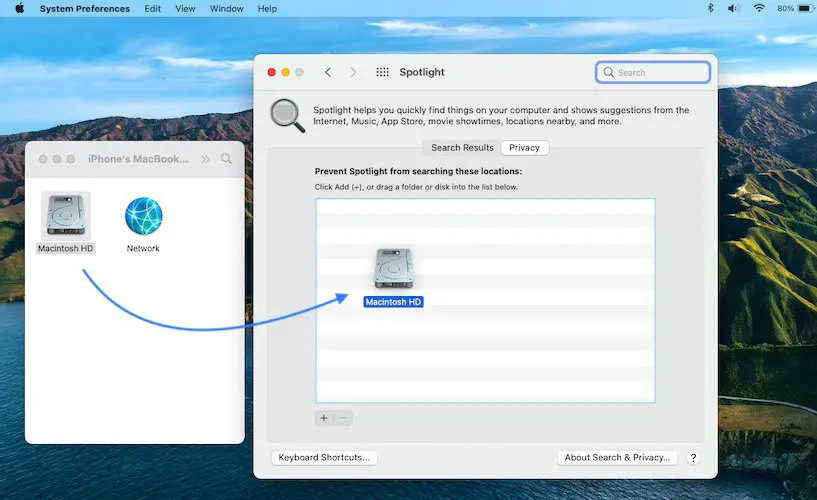Click the help question mark button
The width and height of the screenshot is (817, 500).
pyautogui.click(x=693, y=458)
